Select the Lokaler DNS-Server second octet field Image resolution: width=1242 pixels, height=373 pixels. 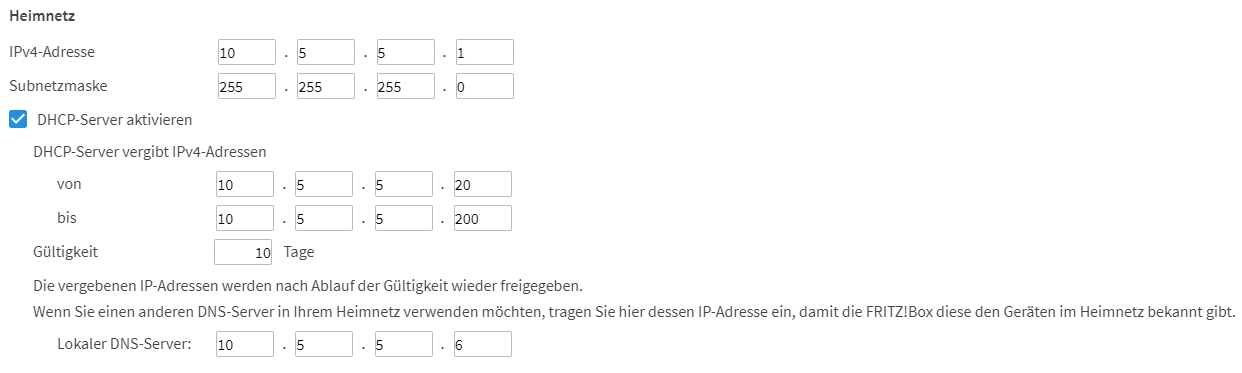point(324,345)
